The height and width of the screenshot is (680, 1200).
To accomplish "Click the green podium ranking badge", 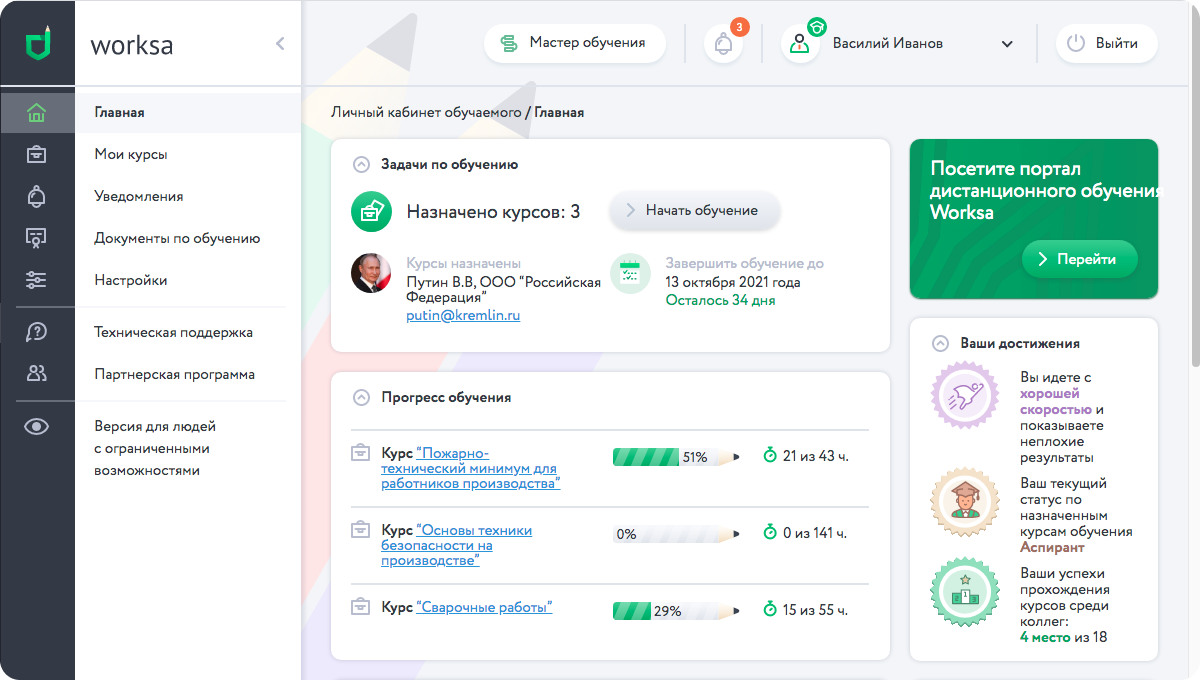I will [965, 592].
